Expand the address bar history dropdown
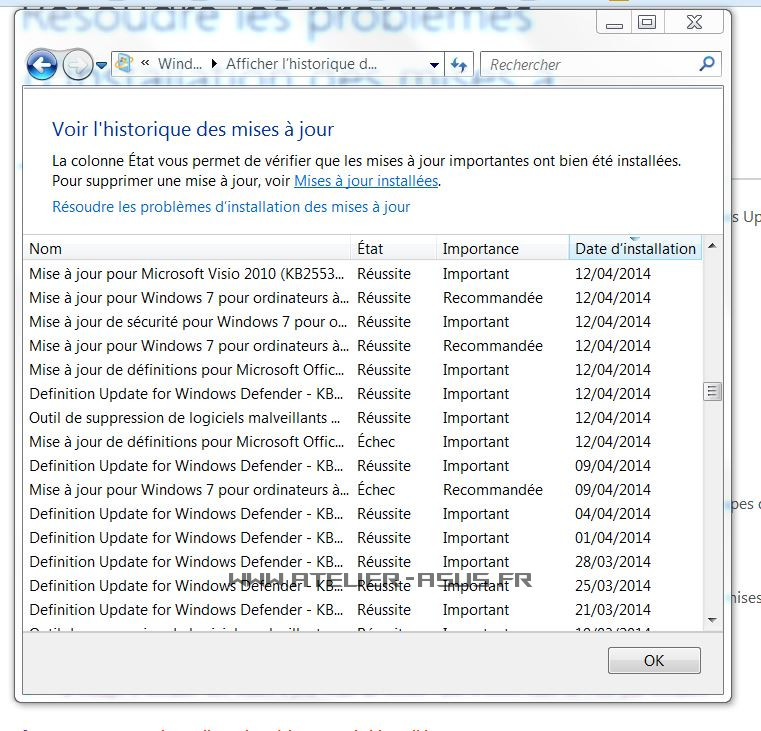 point(434,65)
